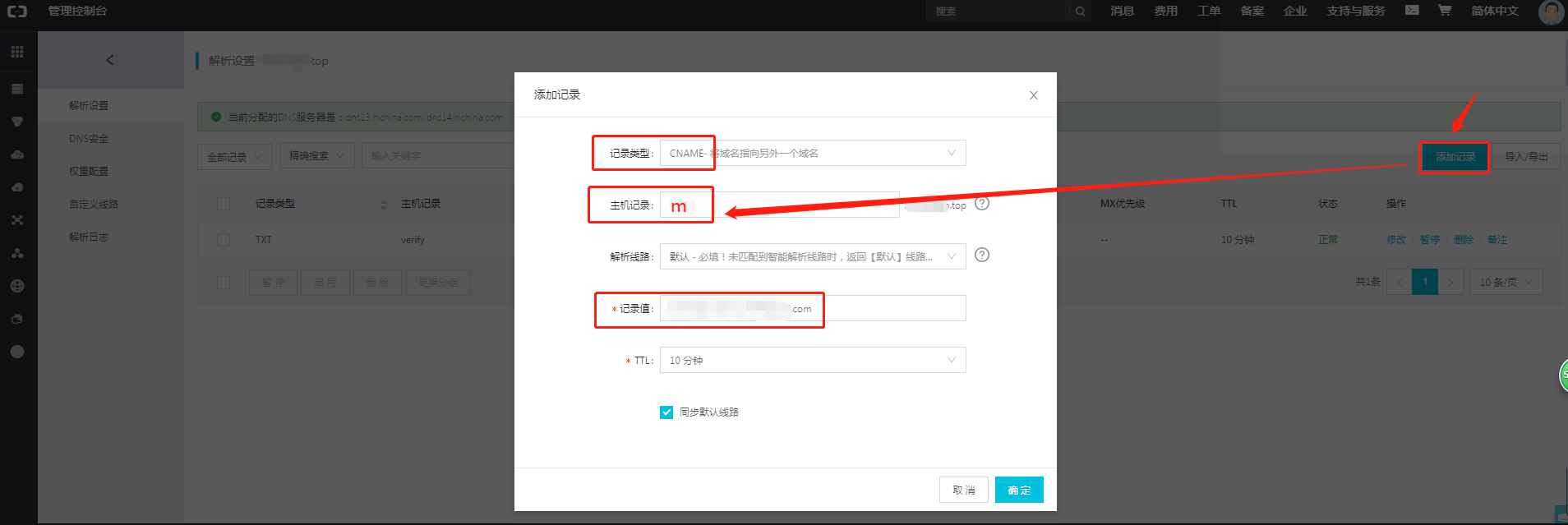Viewport: 1568px width, 525px height.
Task: Click the 输入关键字 search field
Action: pyautogui.click(x=438, y=155)
